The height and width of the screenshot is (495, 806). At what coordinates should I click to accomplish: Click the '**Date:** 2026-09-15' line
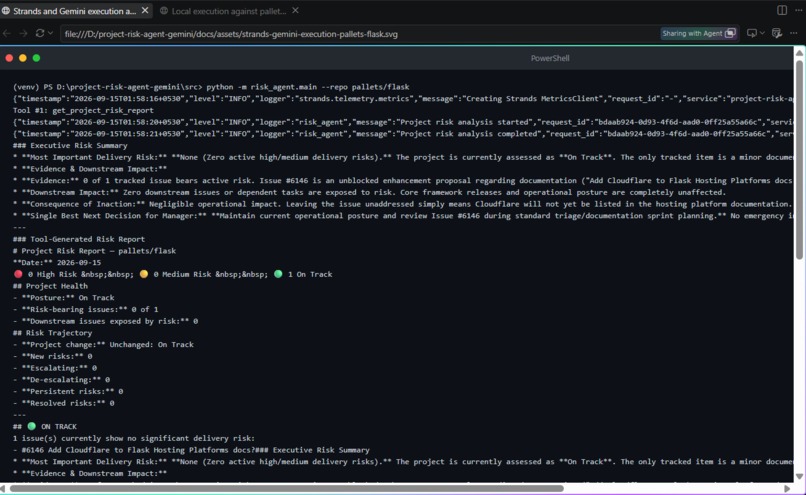point(57,263)
